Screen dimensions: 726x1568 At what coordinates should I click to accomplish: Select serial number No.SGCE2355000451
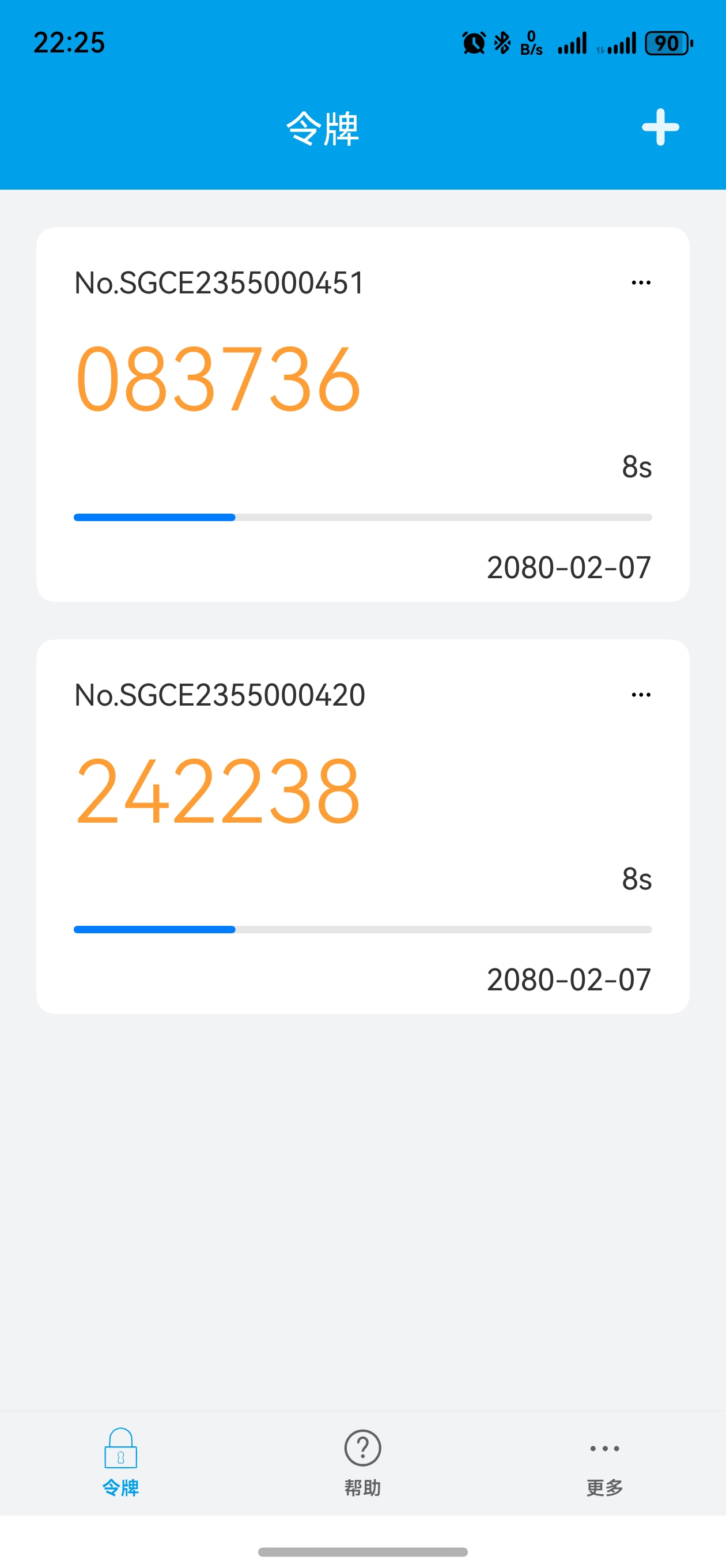tap(219, 283)
